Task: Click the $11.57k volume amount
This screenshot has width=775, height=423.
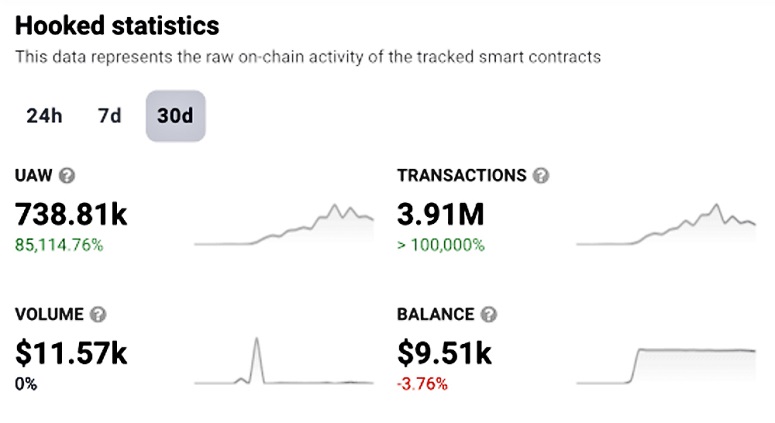Action: [71, 352]
